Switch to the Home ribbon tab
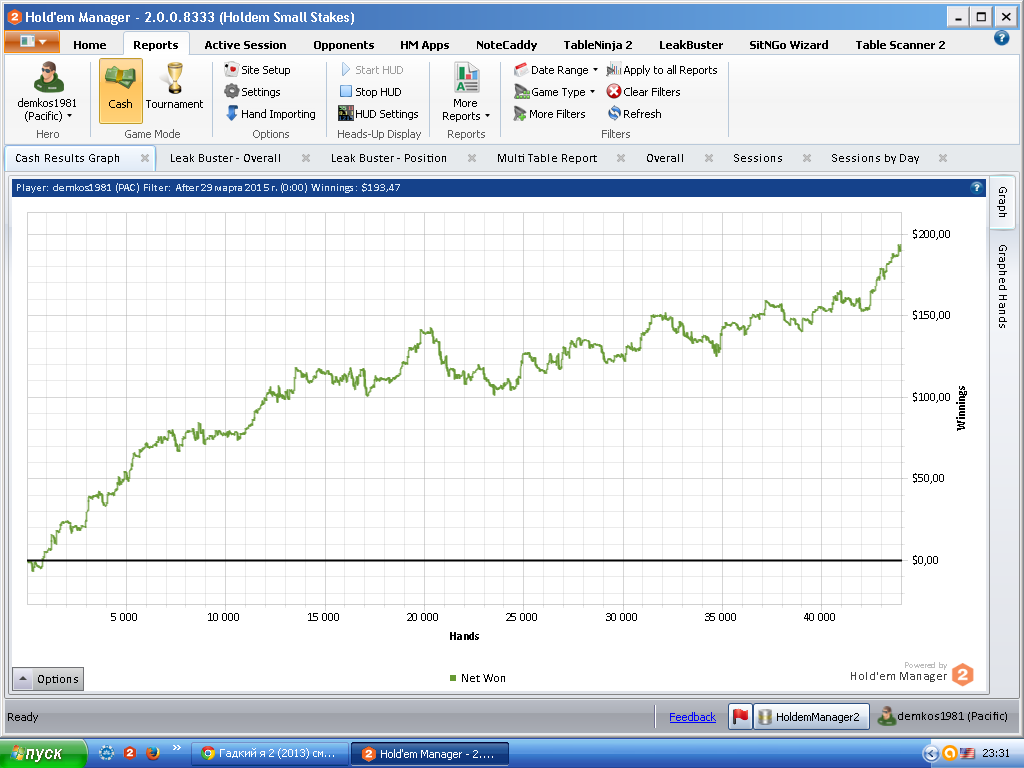 (x=89, y=45)
